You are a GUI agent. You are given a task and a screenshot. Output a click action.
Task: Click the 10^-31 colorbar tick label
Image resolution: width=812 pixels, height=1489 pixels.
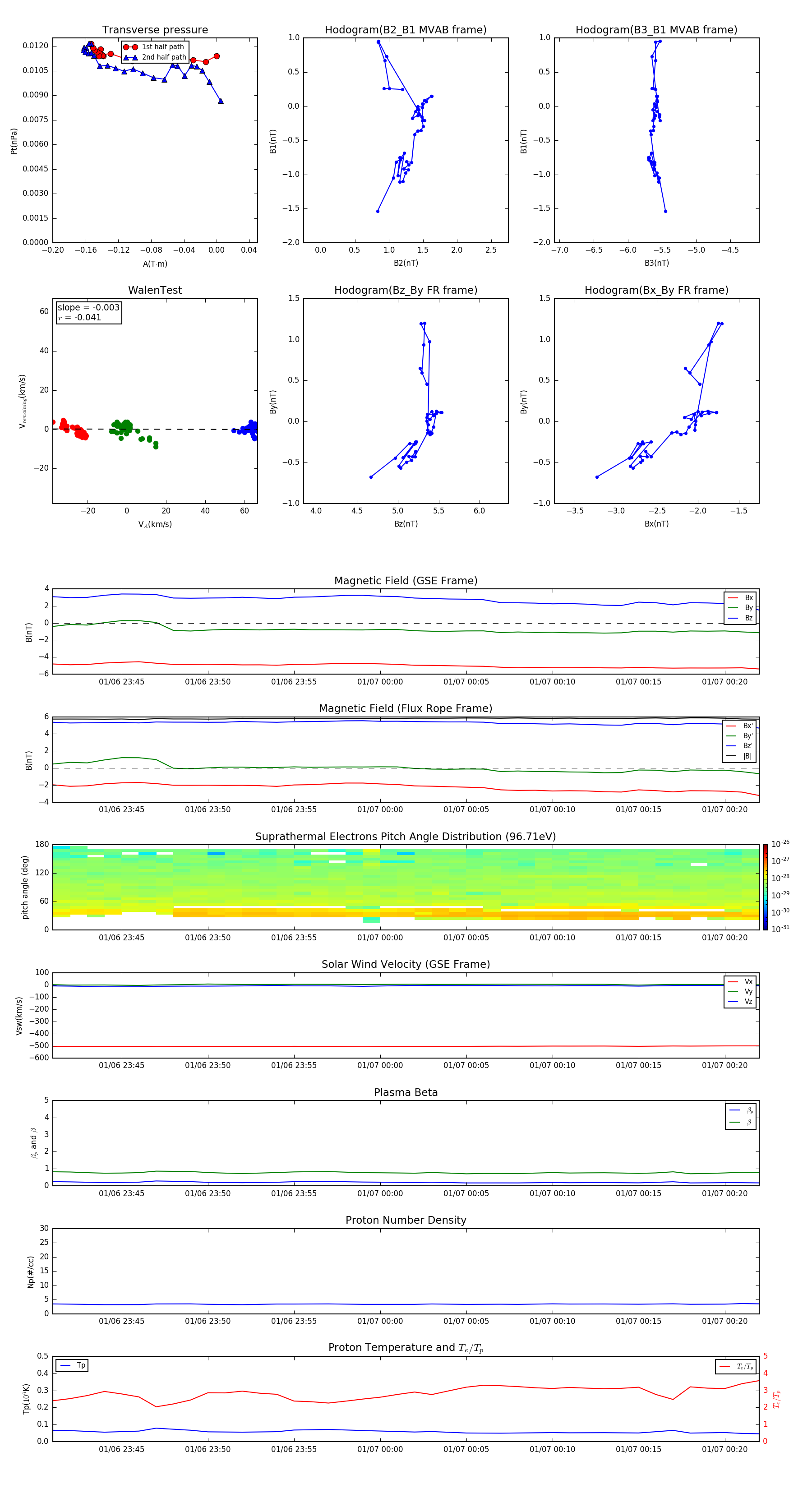(780, 929)
